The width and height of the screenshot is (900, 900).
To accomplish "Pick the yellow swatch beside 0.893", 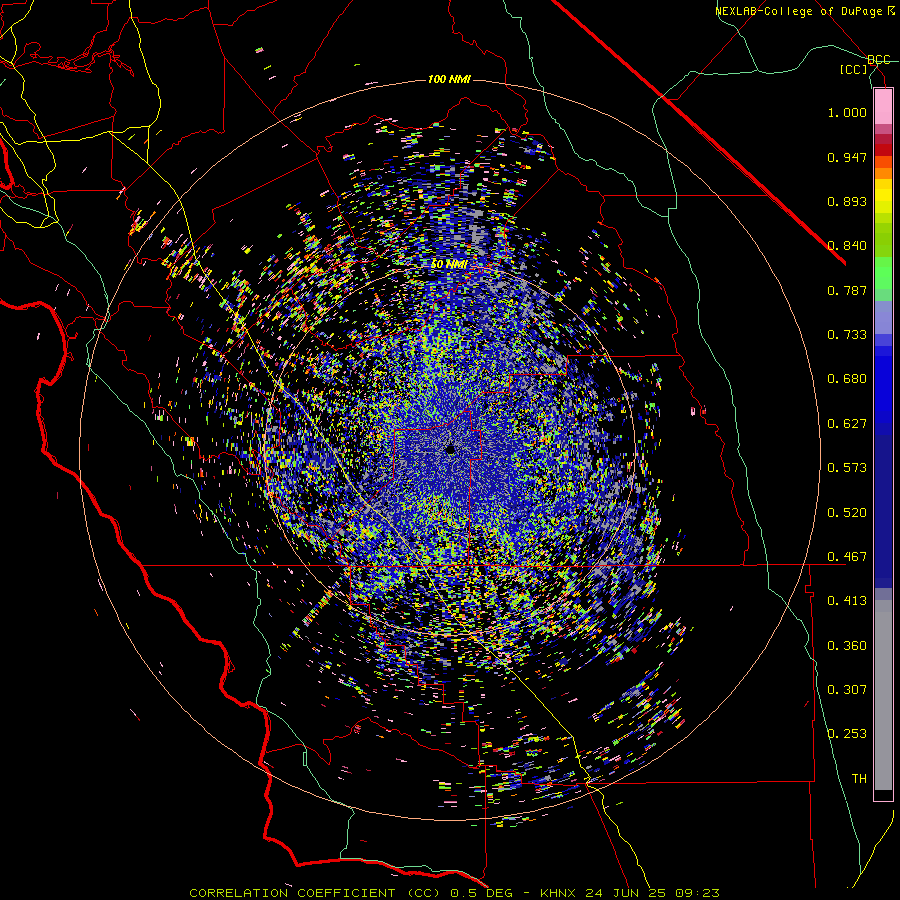I will [x=883, y=200].
